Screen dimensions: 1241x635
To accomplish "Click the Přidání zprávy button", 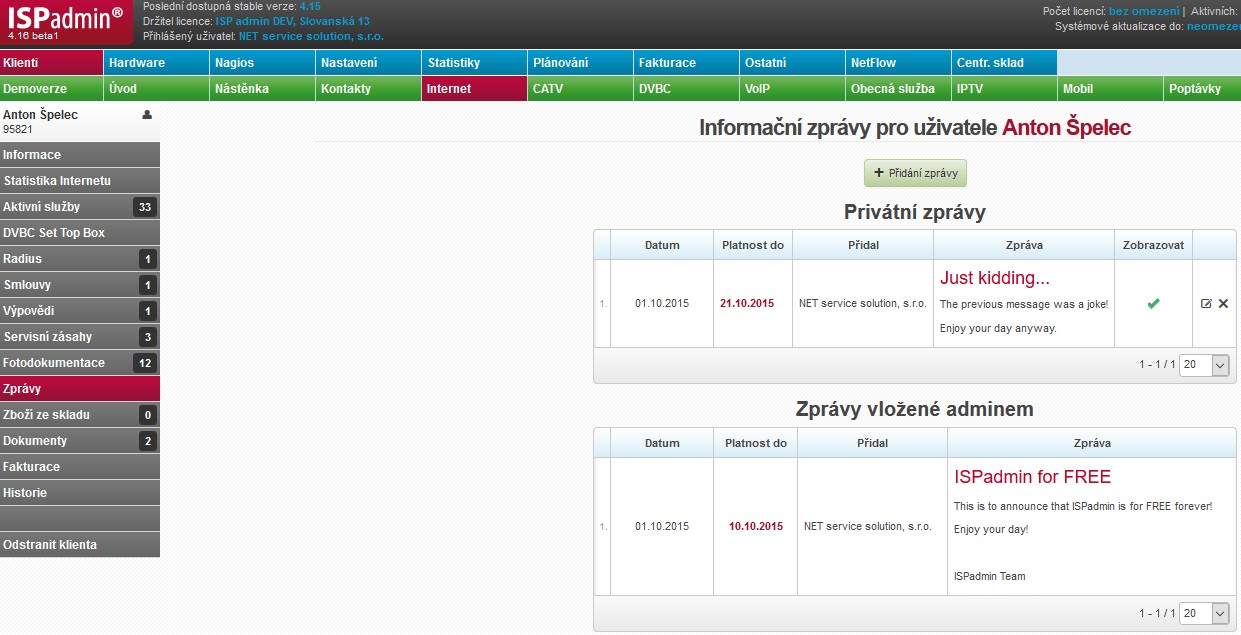I will click(x=915, y=173).
